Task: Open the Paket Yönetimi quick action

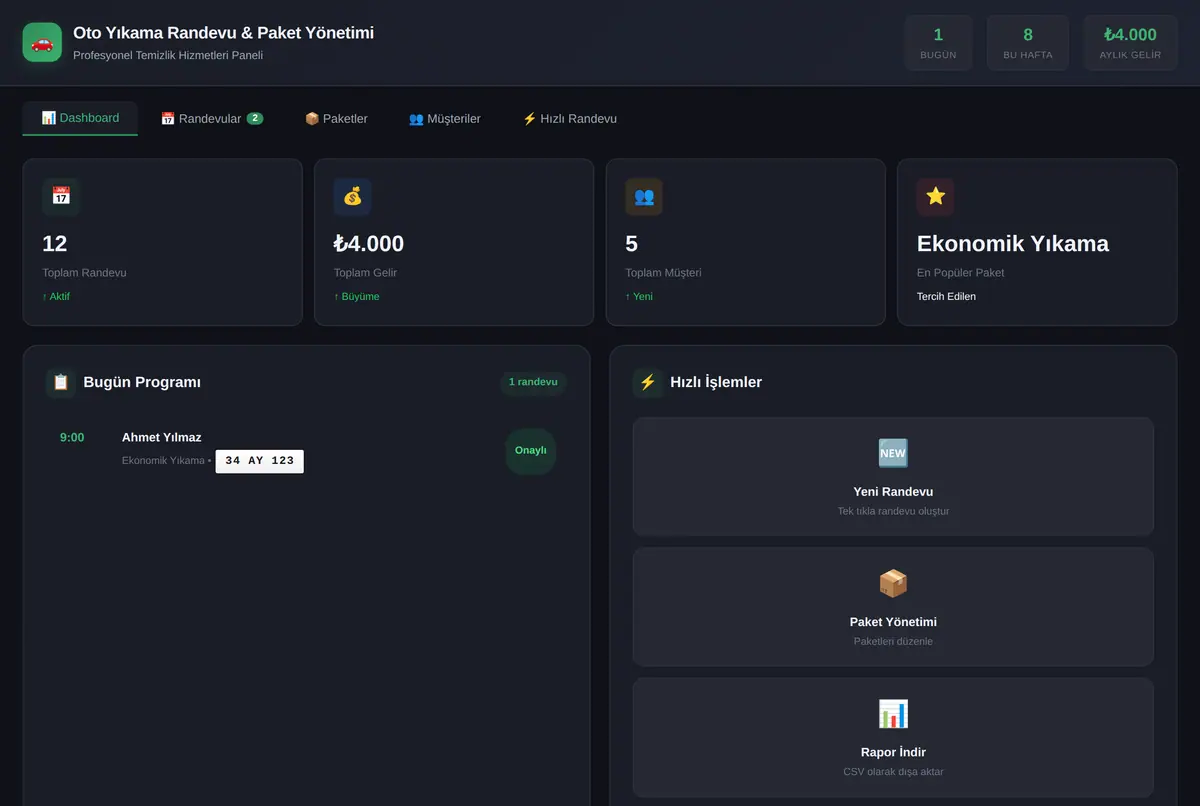Action: coord(893,607)
